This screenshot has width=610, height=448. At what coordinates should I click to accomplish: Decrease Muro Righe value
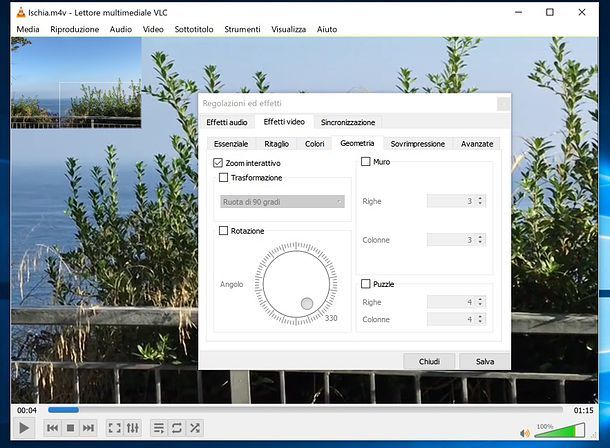click(480, 204)
